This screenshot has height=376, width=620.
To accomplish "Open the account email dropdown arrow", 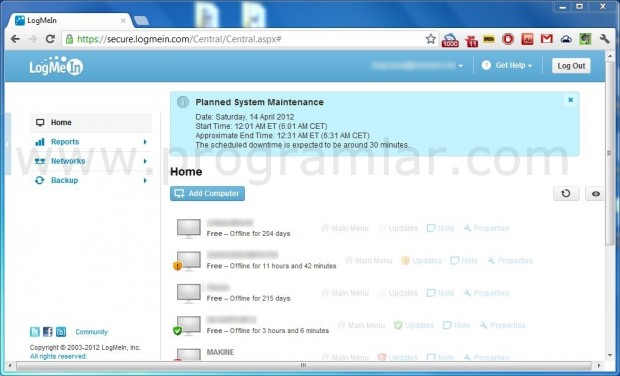I will (461, 66).
